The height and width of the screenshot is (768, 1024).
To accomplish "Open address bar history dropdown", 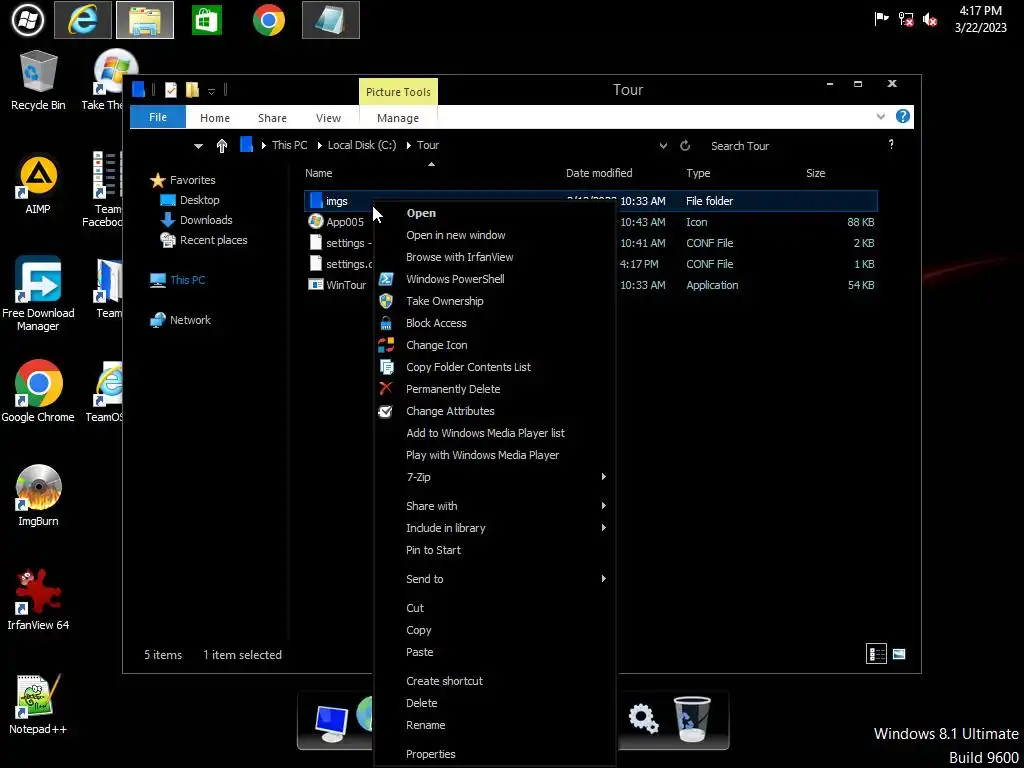I will click(x=663, y=146).
